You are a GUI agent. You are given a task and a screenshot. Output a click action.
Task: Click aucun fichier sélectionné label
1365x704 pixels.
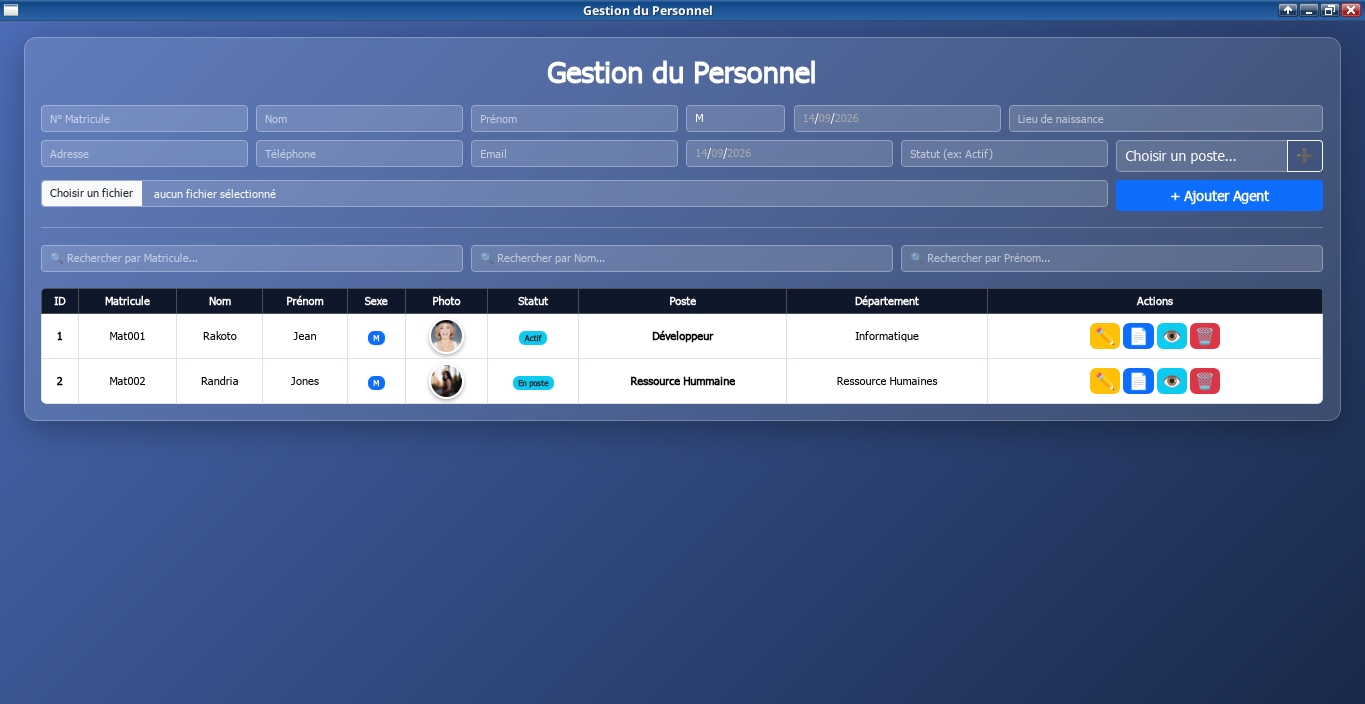coord(215,194)
